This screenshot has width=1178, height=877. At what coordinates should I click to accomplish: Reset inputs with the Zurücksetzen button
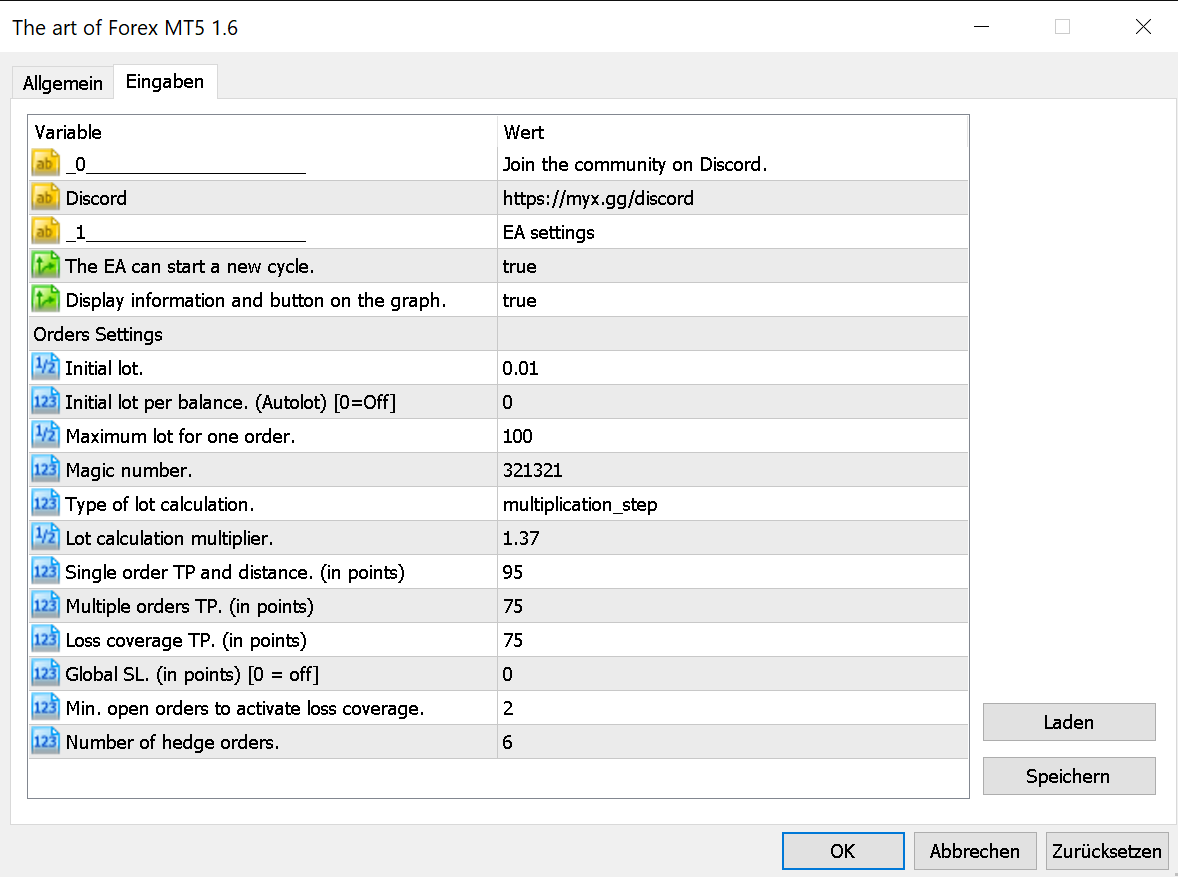(1107, 851)
